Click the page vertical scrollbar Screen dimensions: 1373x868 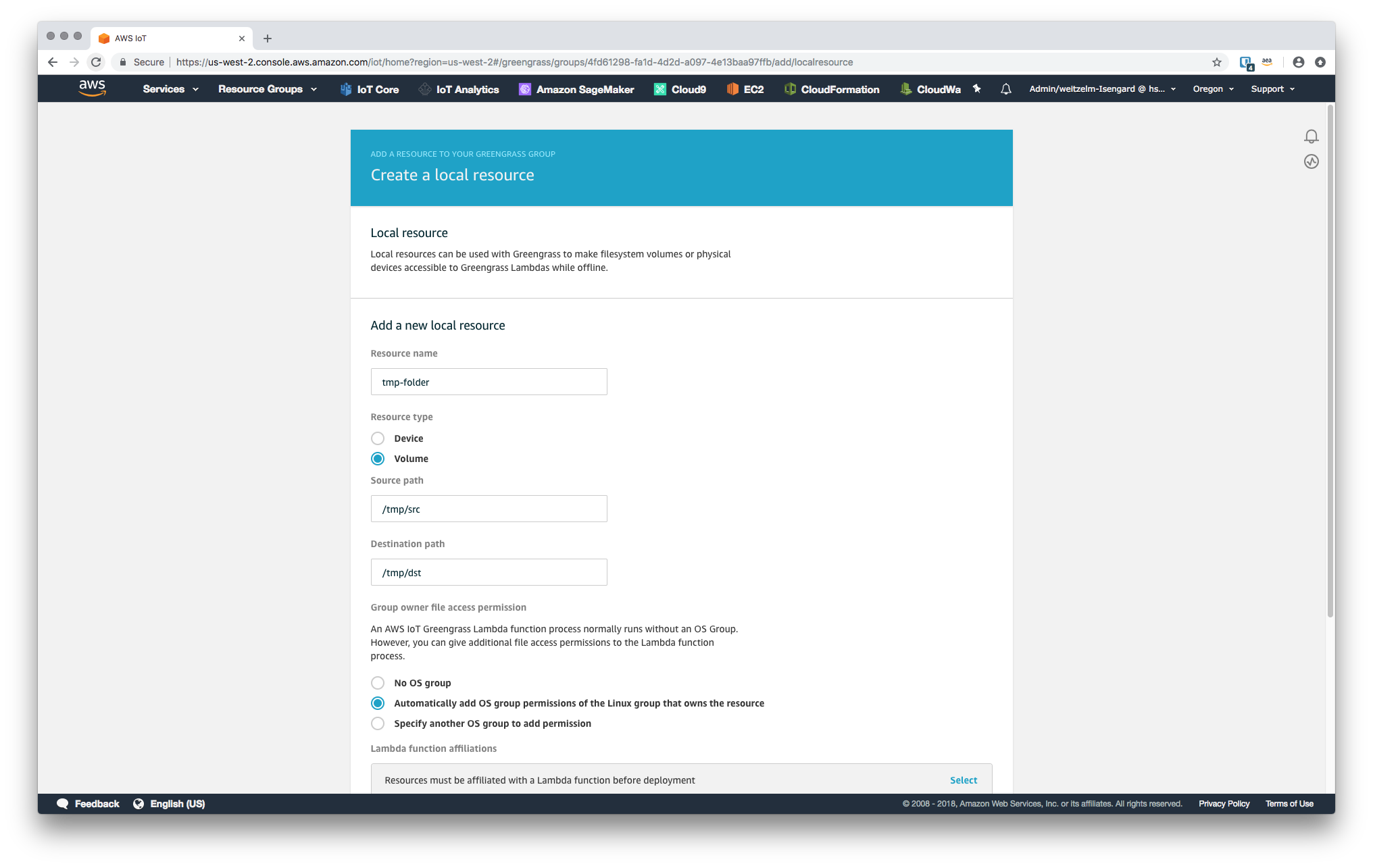click(x=1330, y=361)
